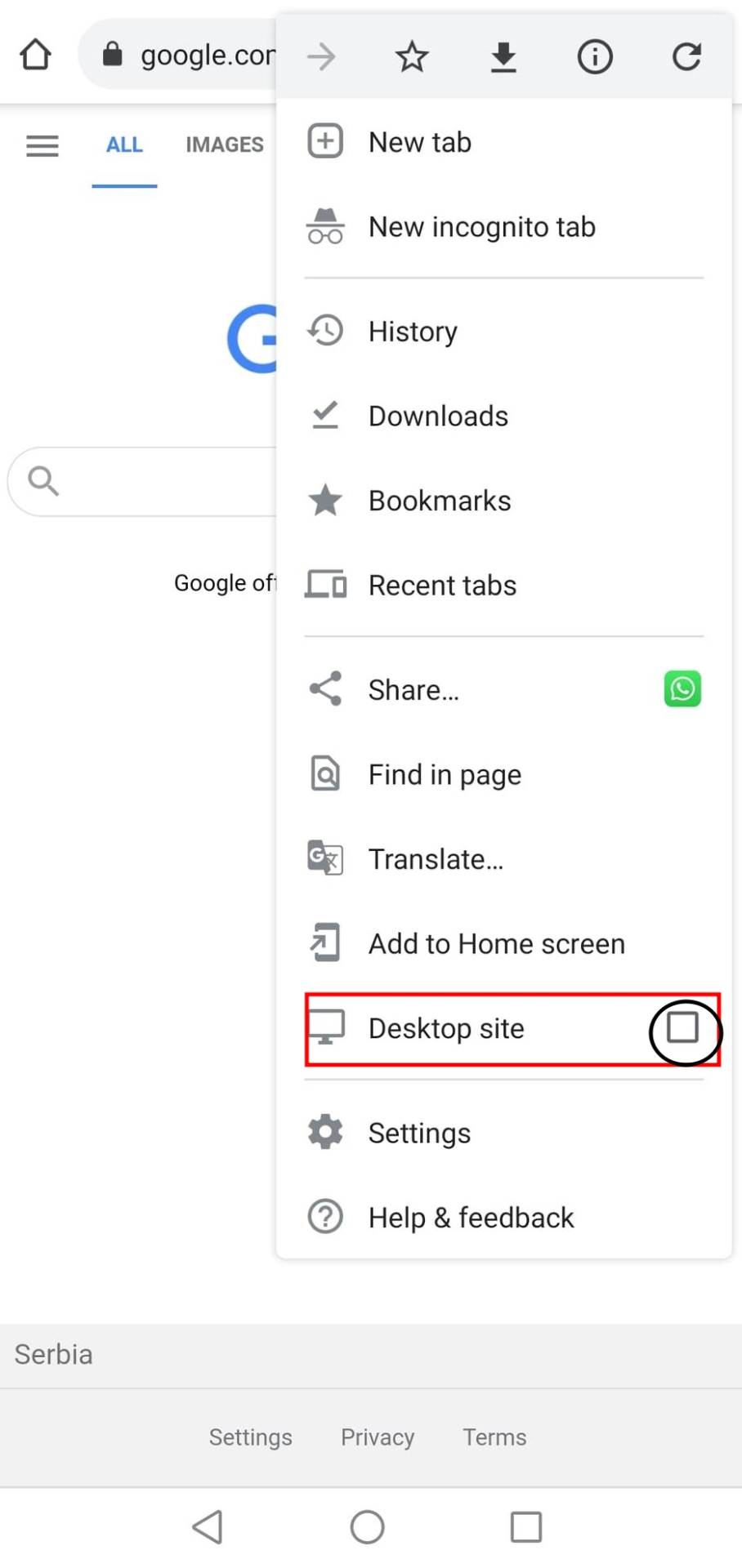Choose Find in page option

pyautogui.click(x=445, y=774)
